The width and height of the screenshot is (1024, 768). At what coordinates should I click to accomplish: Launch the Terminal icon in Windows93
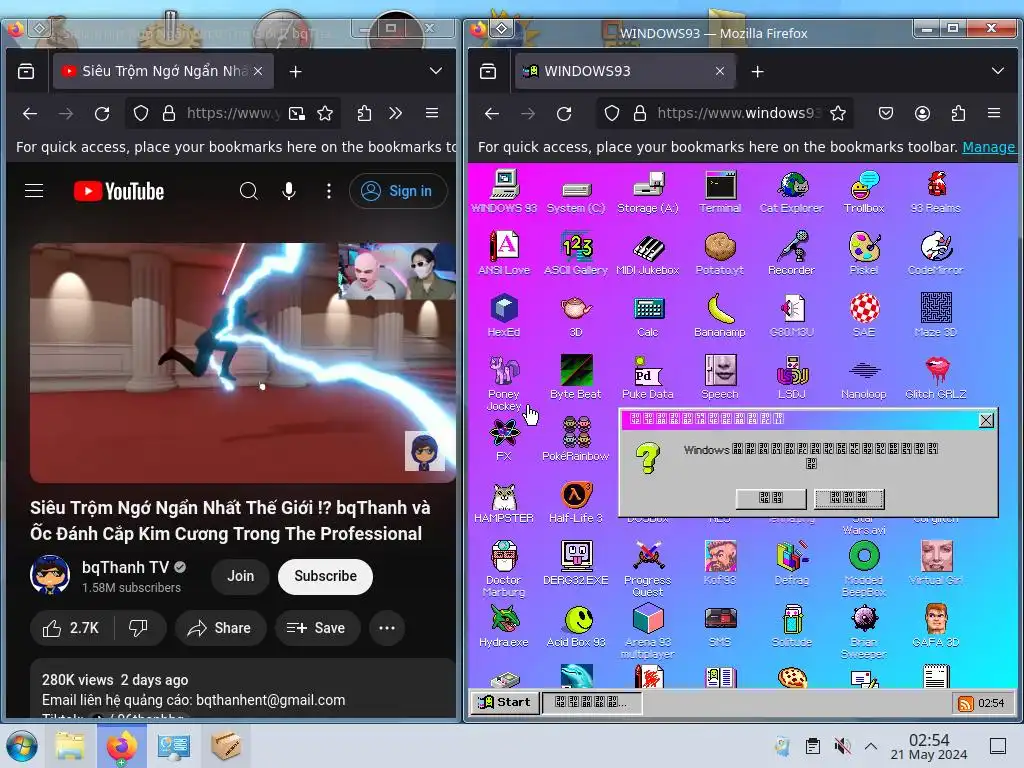click(x=720, y=192)
